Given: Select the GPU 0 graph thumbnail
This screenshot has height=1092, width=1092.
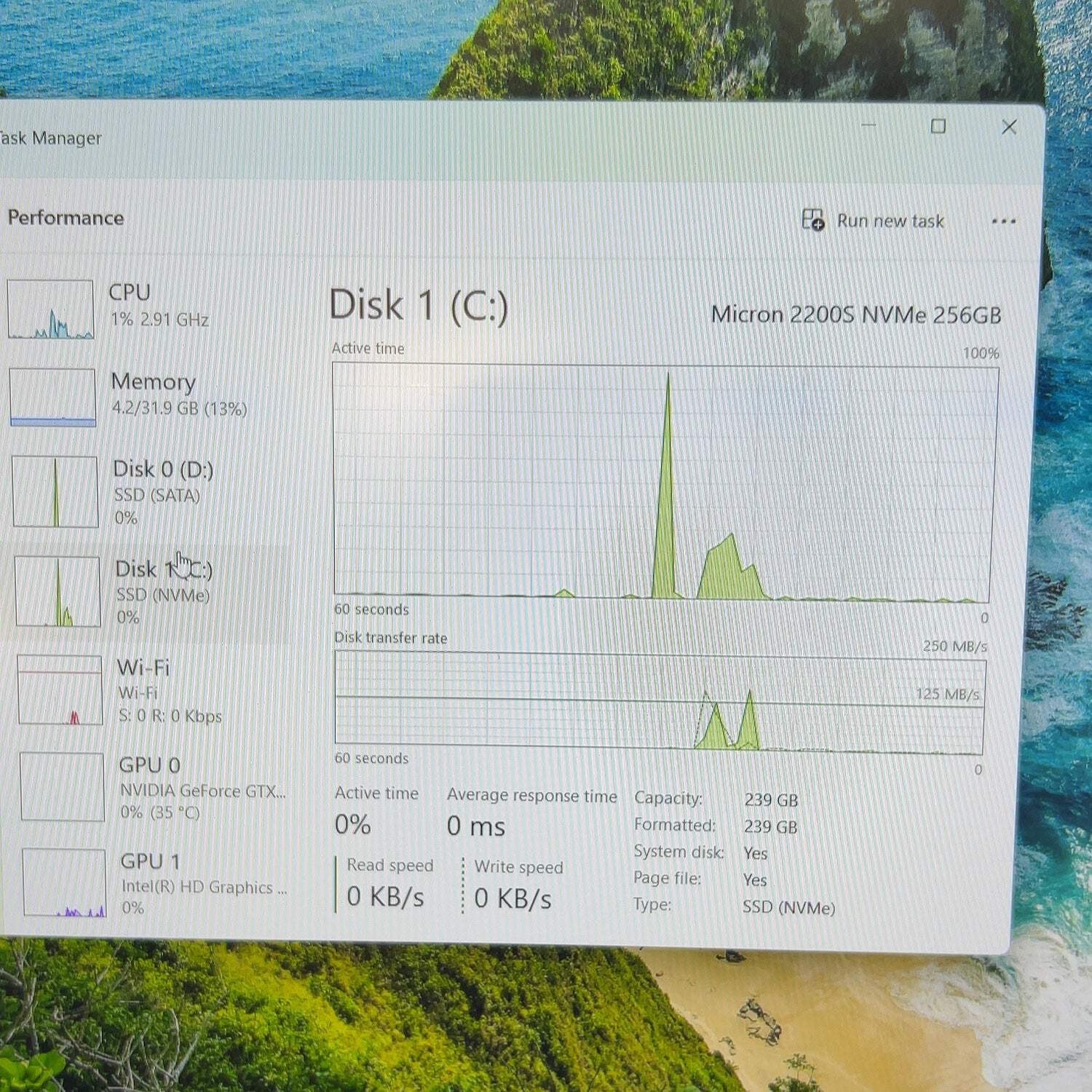Looking at the screenshot, I should pos(63,786).
